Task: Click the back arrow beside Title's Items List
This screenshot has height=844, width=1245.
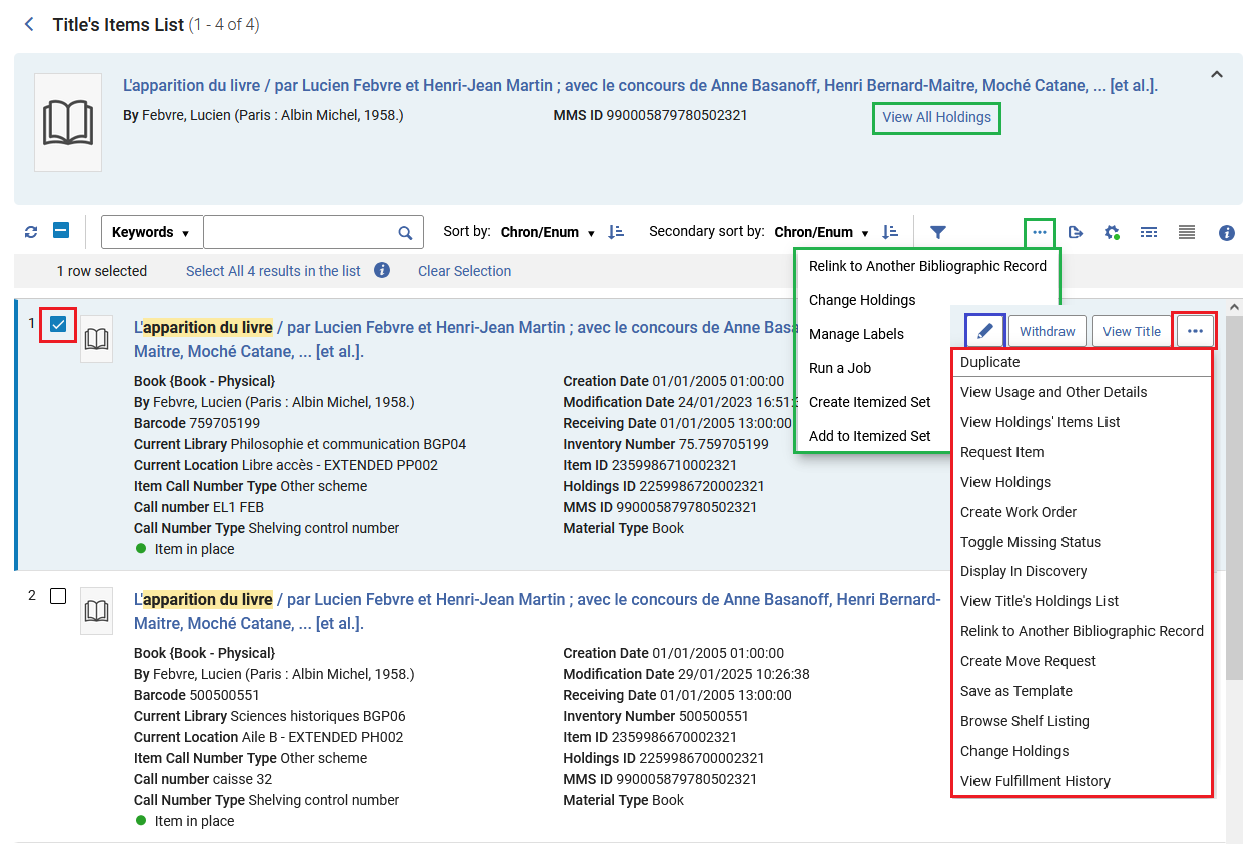Action: (x=29, y=24)
